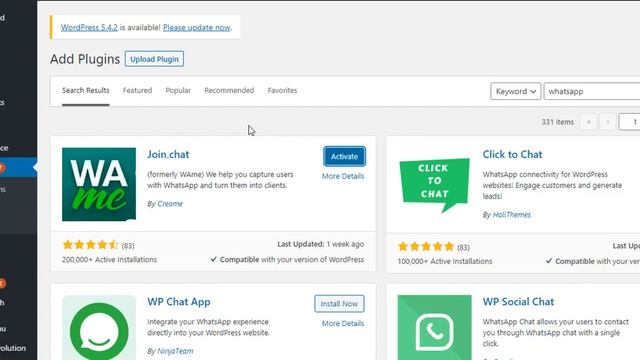Click the current page number field
The image size is (640, 360).
click(629, 122)
